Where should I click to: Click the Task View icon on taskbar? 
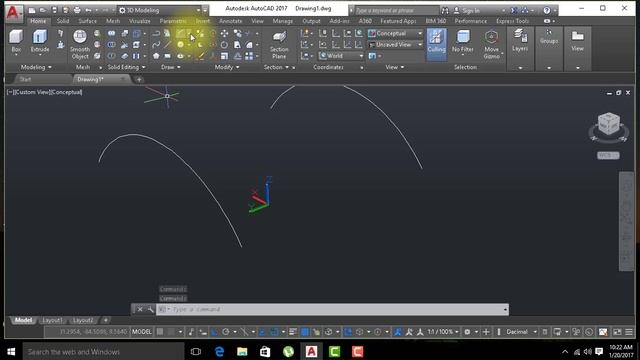click(x=196, y=351)
